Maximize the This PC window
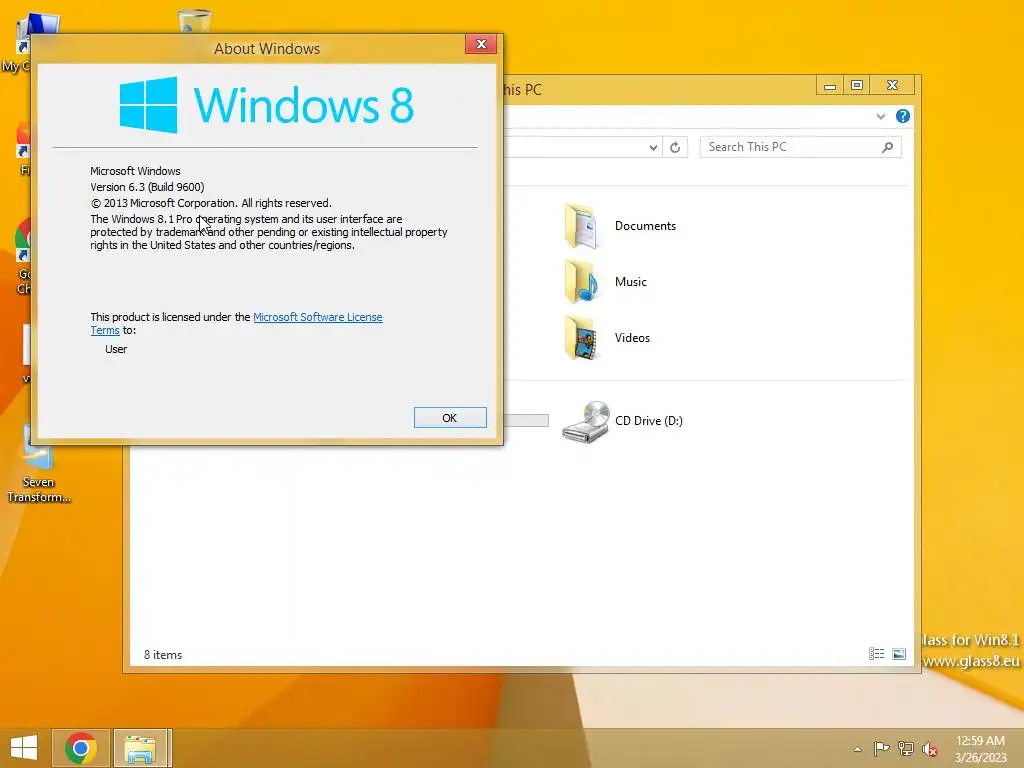 857,86
